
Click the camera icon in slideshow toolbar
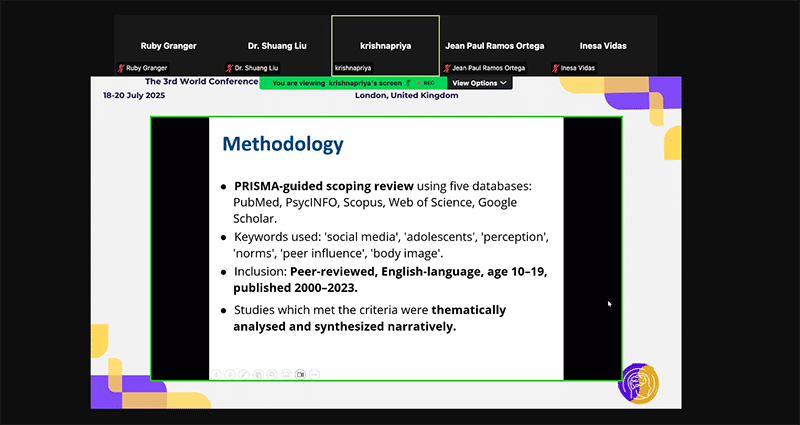[x=300, y=374]
